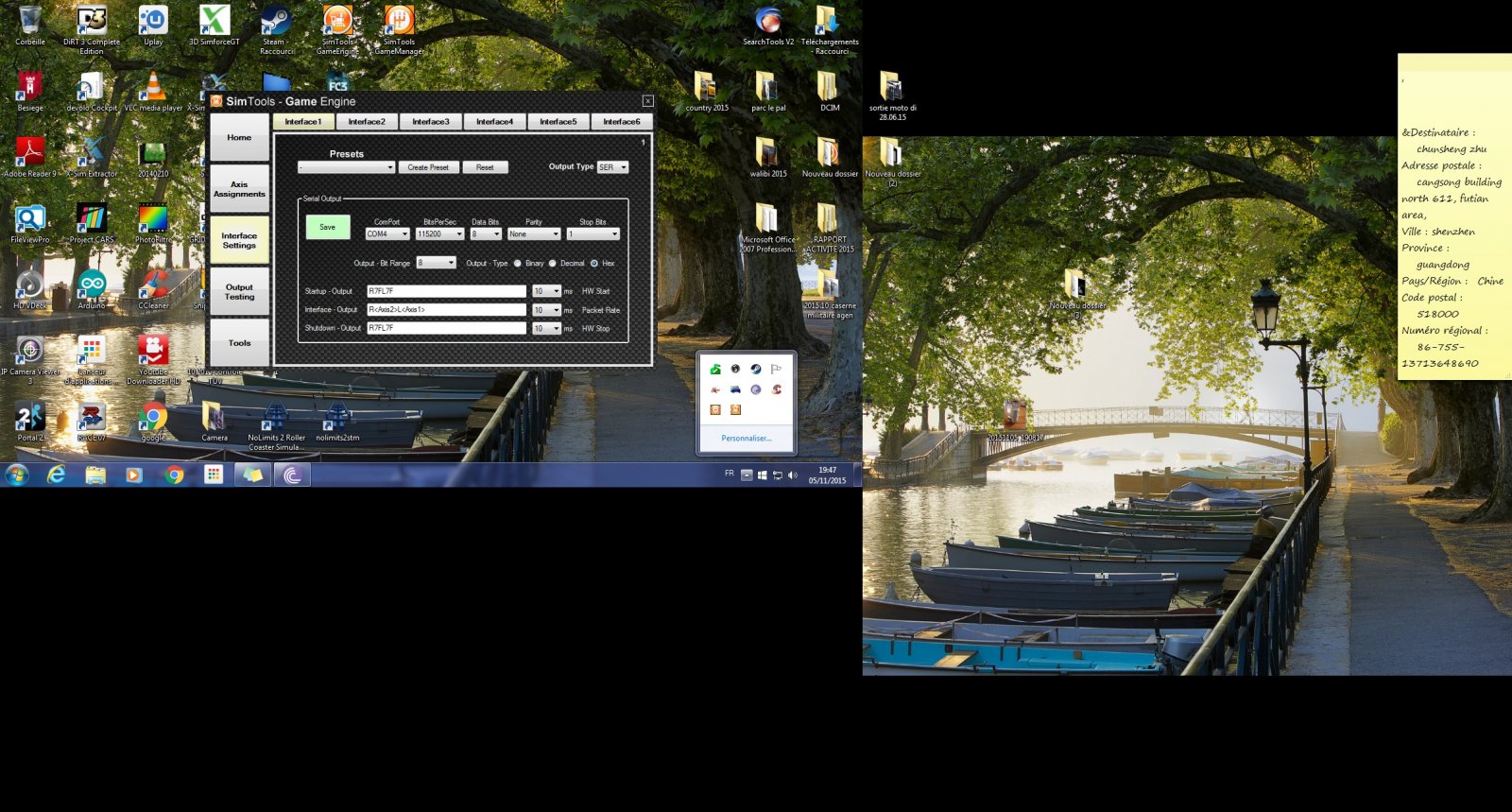Click the Personnaliser link in tray popup
The height and width of the screenshot is (812, 1512).
coord(747,439)
